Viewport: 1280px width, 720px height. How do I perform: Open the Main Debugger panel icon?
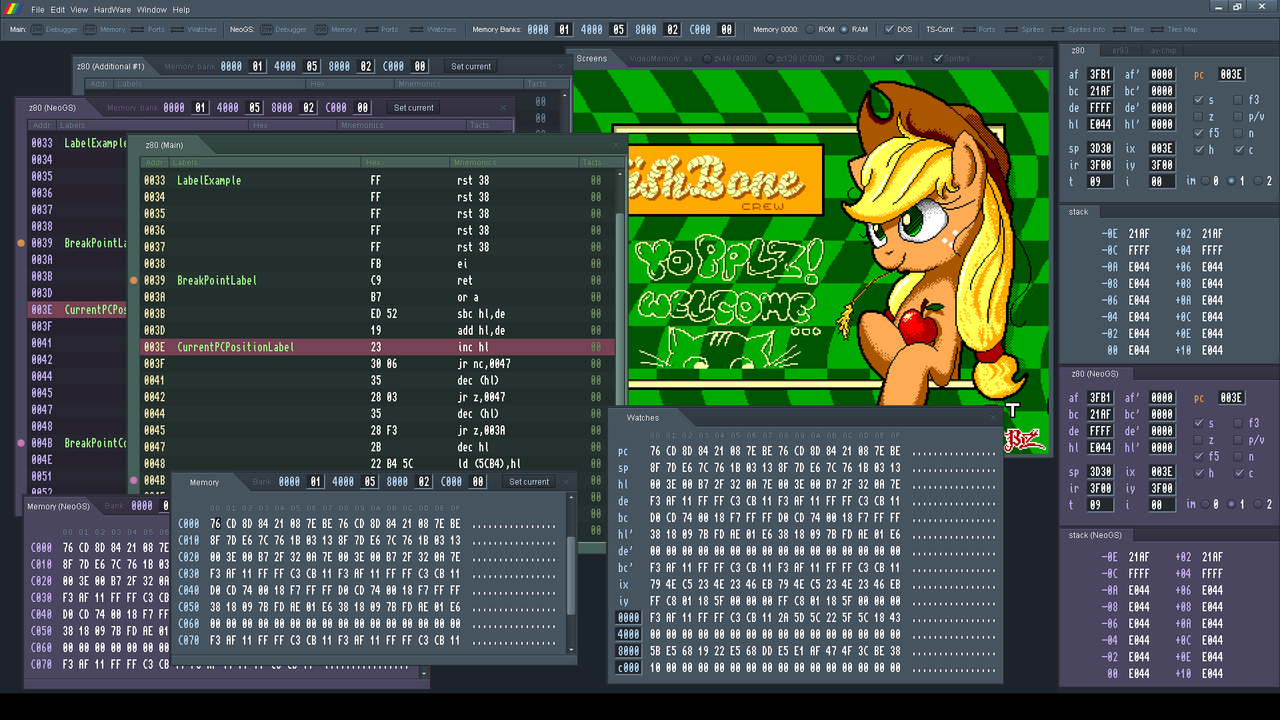[x=35, y=30]
